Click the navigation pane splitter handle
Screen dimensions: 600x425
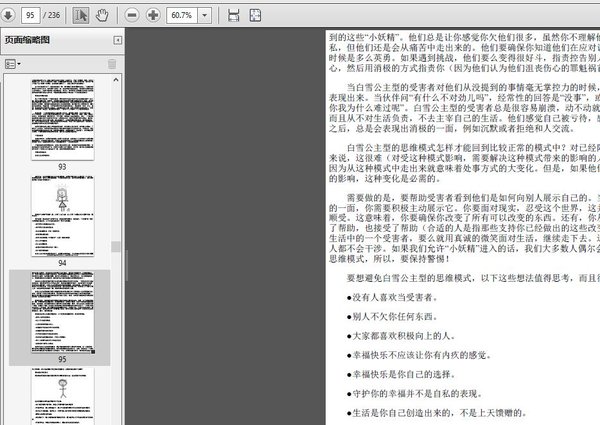click(x=127, y=265)
